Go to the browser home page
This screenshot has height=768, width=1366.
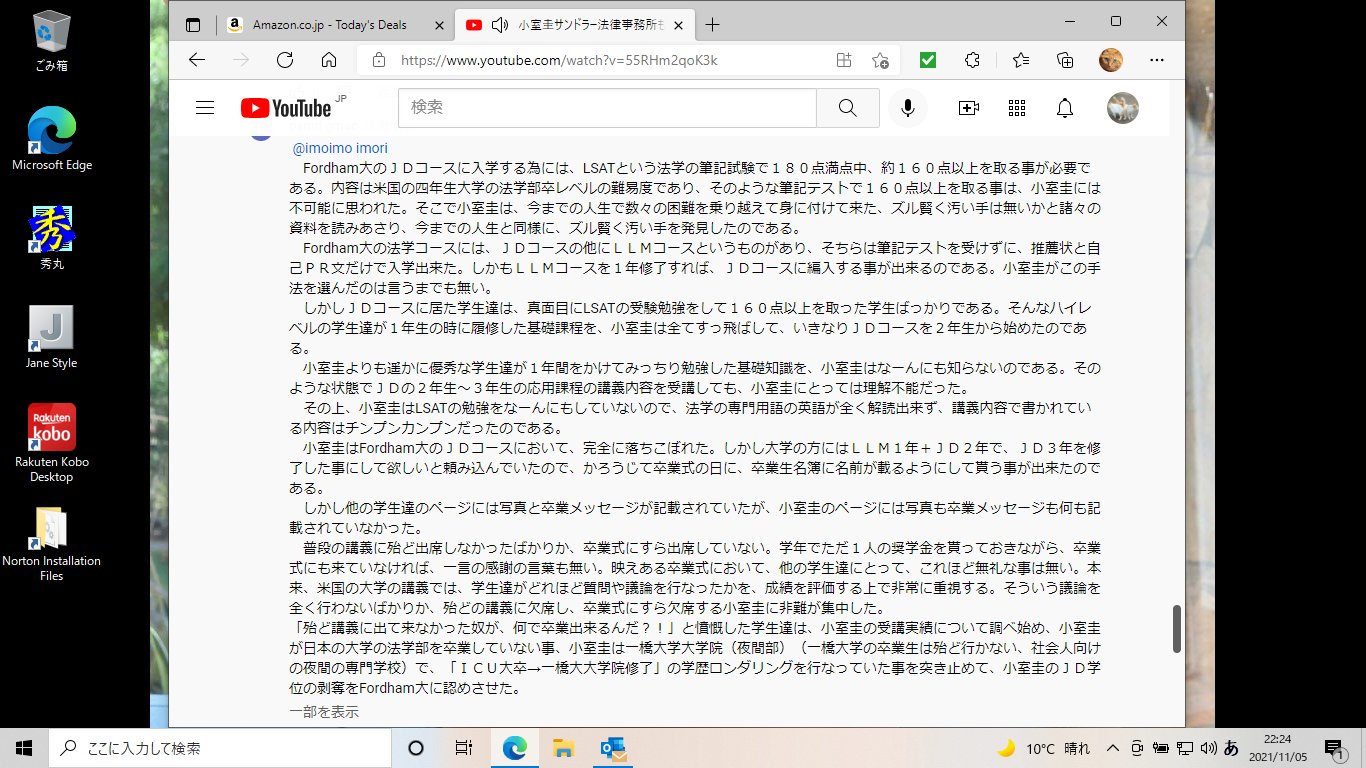coord(329,60)
